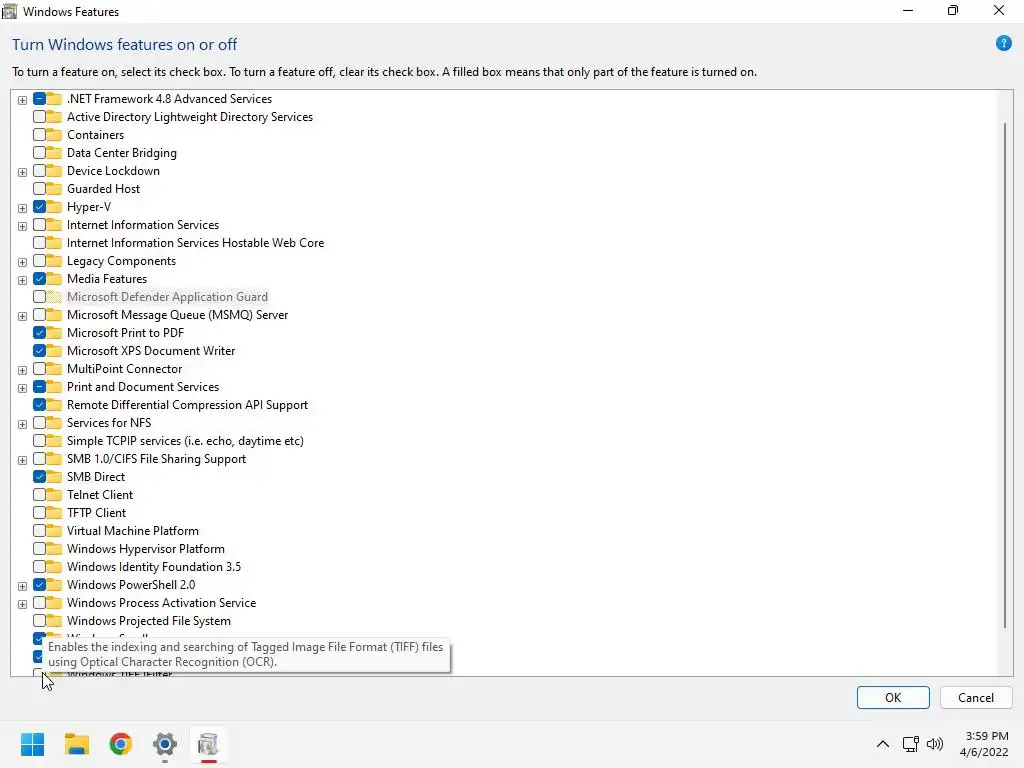Select the Active Directory Lightweight Directory Services row

coord(189,117)
